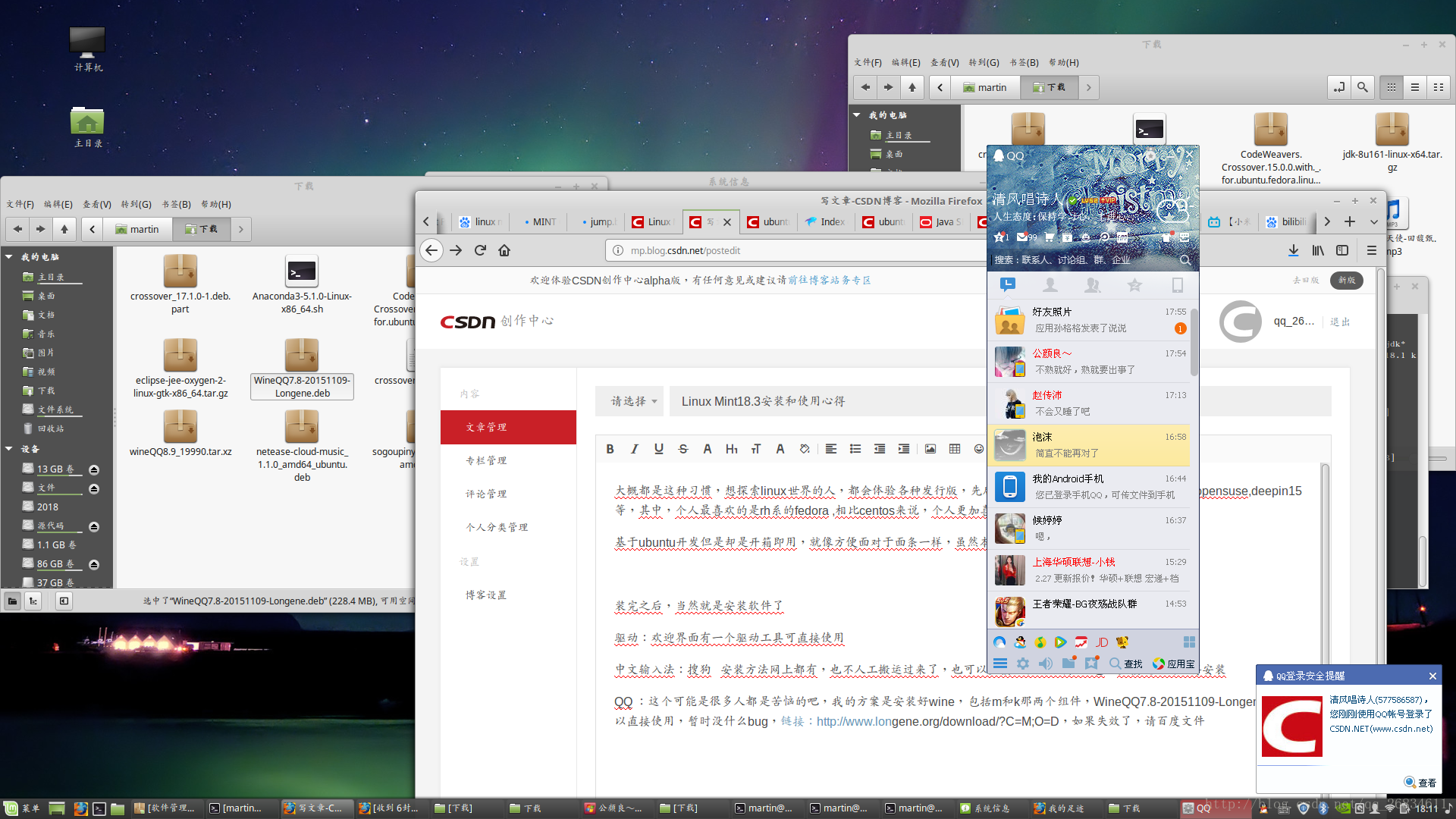1456x819 pixels.
Task: Eject the 86 GB 卷 volume
Action: pyautogui.click(x=94, y=564)
